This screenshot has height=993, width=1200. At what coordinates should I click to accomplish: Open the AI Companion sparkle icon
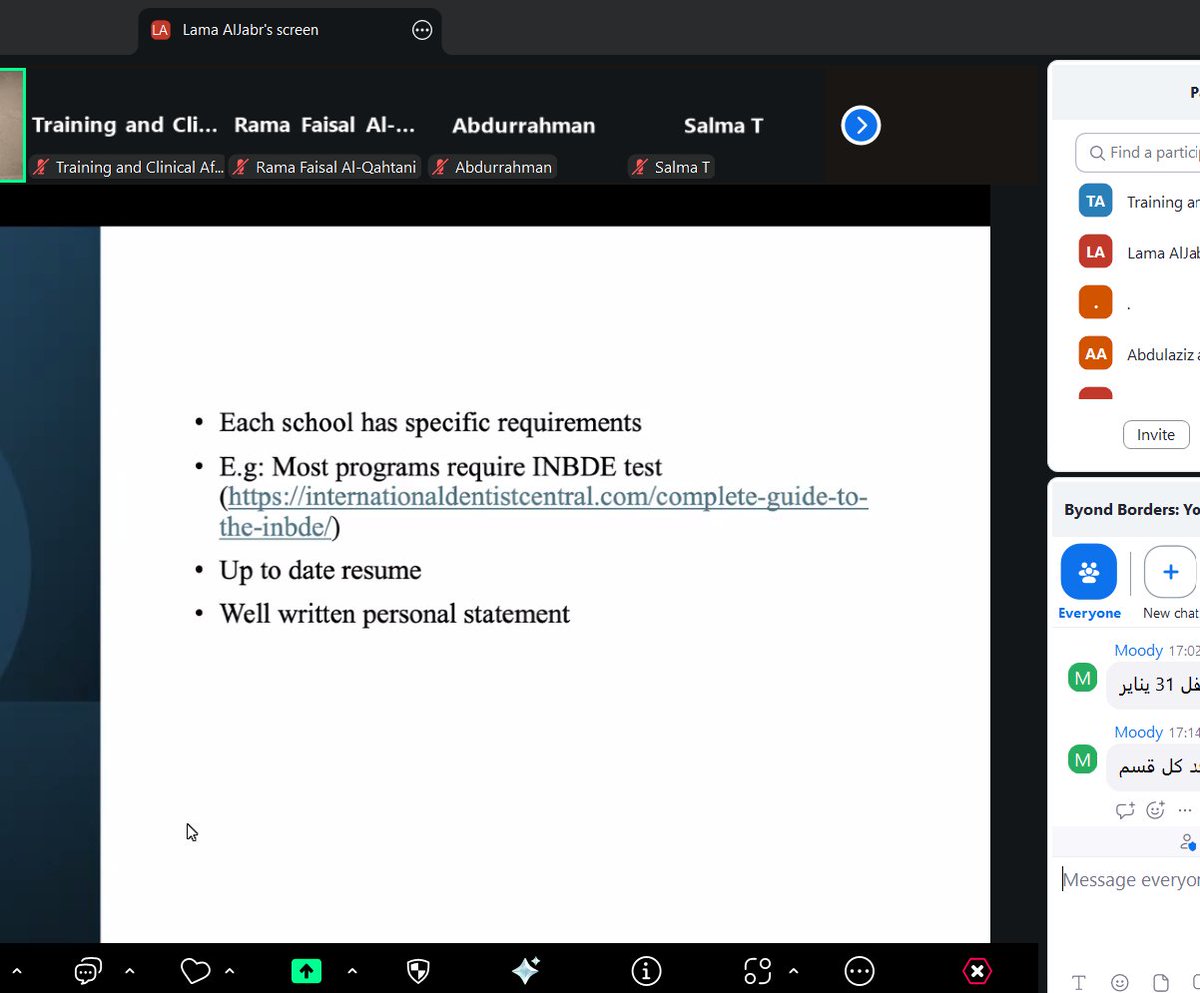pos(526,970)
